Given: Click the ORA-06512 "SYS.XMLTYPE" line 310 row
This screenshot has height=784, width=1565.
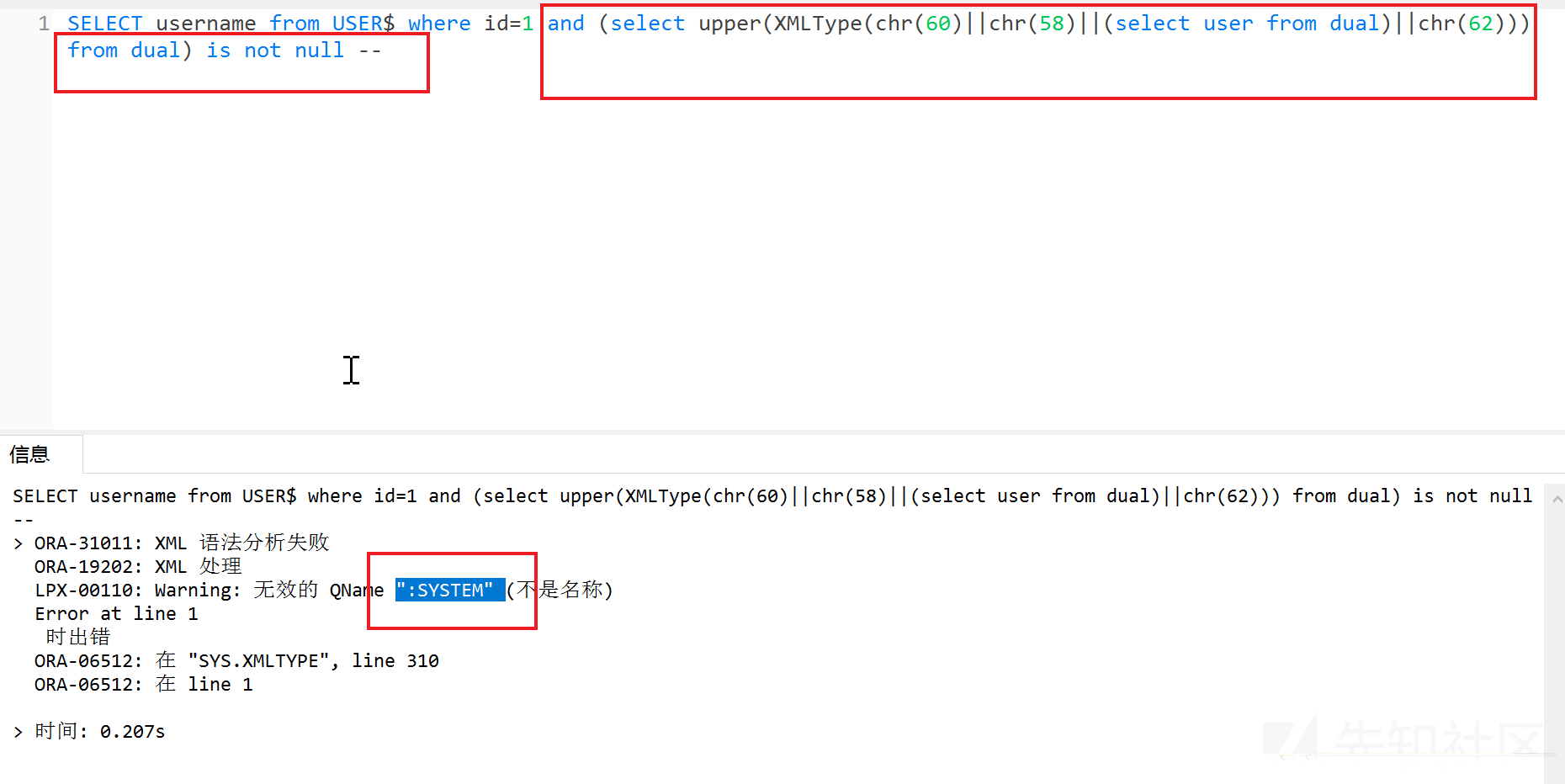Looking at the screenshot, I should (236, 661).
